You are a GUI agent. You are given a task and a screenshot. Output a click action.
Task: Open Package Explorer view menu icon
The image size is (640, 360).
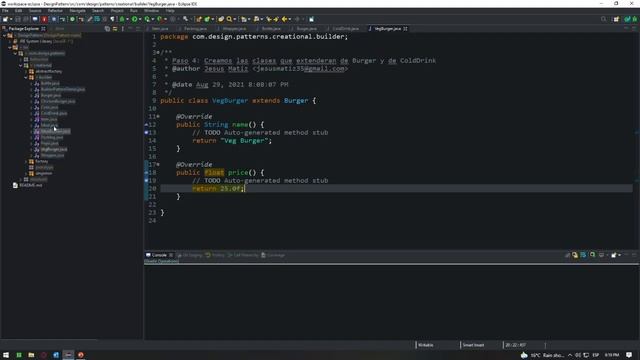pos(123,29)
